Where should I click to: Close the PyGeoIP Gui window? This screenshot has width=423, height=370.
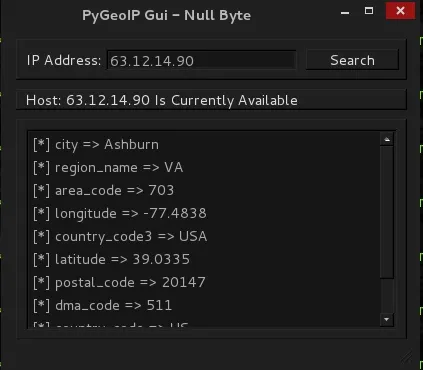[400, 11]
